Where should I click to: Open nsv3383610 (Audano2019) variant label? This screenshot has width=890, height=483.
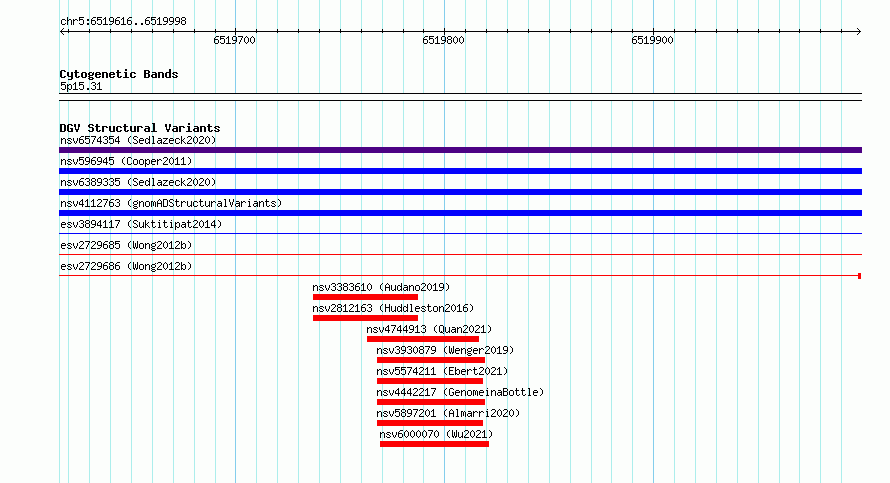coord(381,287)
